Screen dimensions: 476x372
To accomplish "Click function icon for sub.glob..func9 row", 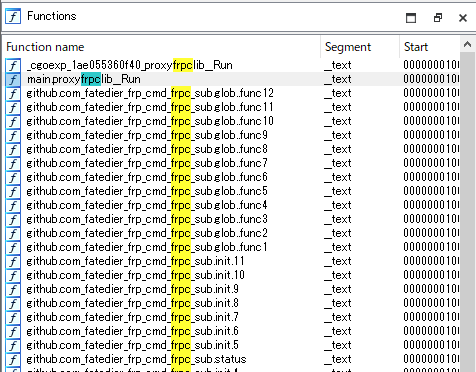I will pos(13,135).
